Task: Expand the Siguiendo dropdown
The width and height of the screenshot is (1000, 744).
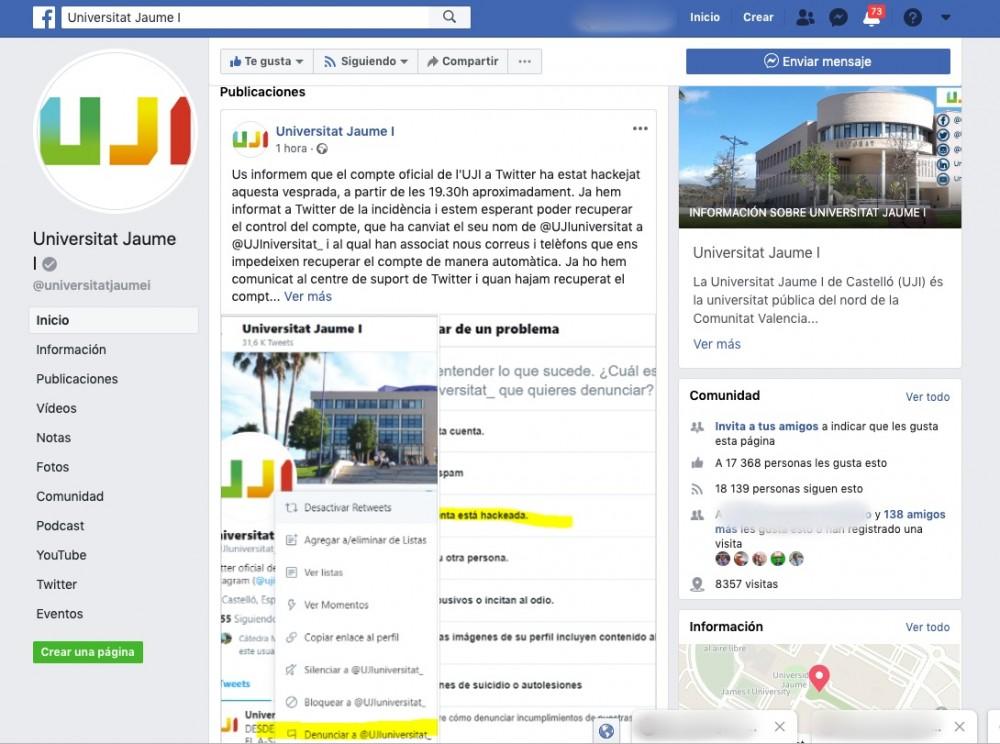Action: click(366, 61)
